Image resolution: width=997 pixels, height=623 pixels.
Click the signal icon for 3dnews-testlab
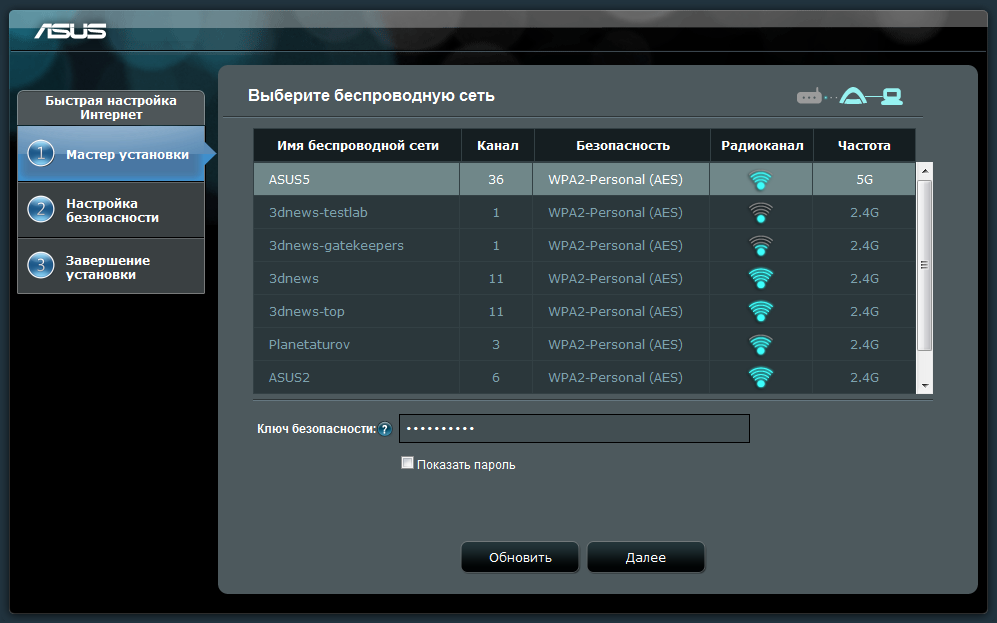pyautogui.click(x=760, y=212)
